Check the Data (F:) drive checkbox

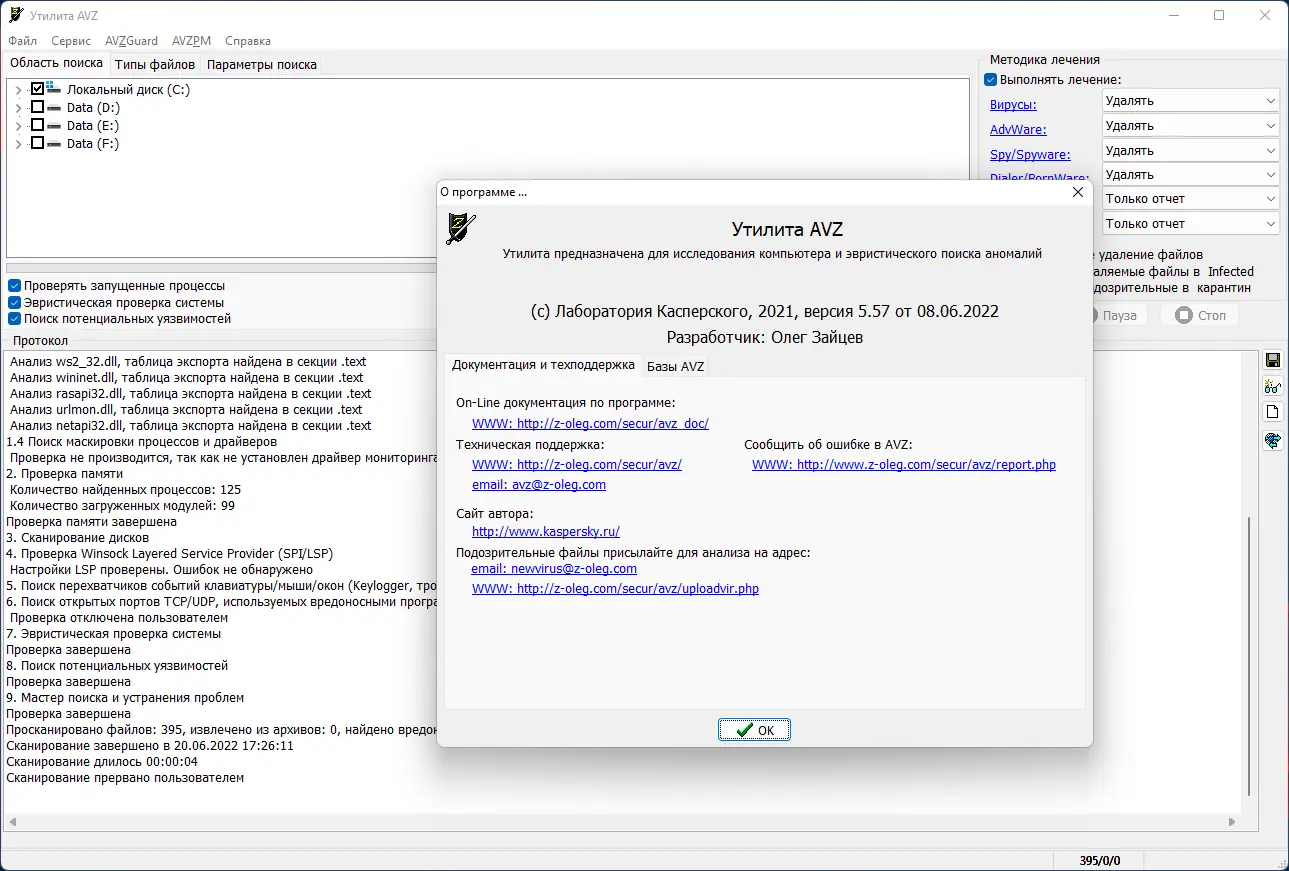click(38, 143)
